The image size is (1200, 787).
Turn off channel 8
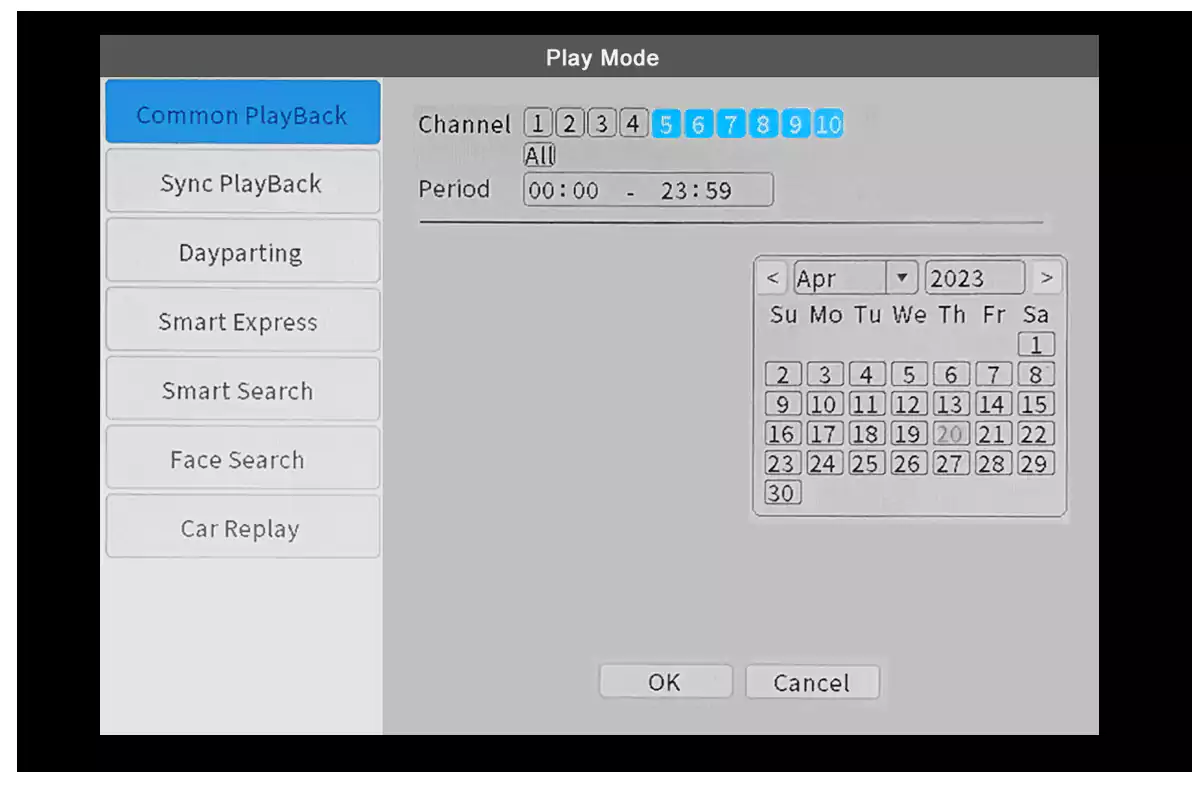pyautogui.click(x=763, y=124)
